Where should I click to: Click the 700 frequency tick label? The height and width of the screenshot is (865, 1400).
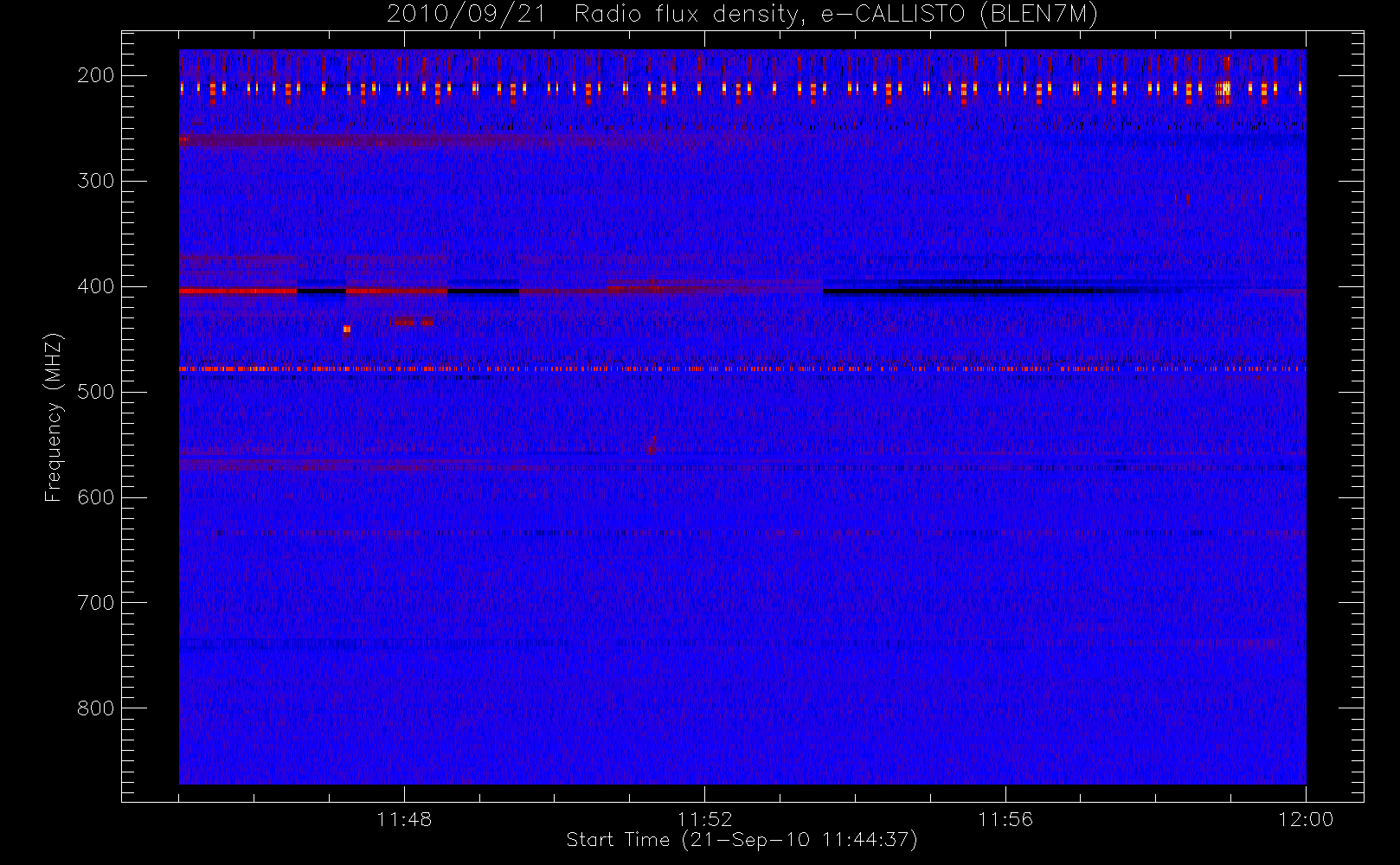pos(96,603)
